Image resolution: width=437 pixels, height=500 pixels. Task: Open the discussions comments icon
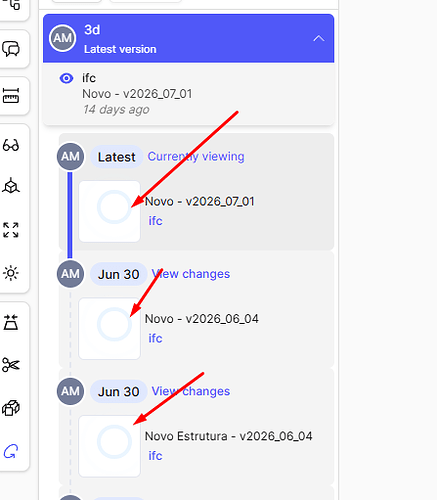tap(11, 49)
